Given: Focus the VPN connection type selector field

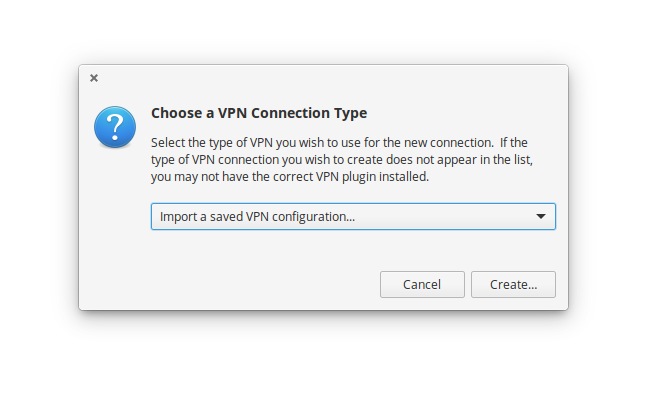Looking at the screenshot, I should (x=353, y=216).
